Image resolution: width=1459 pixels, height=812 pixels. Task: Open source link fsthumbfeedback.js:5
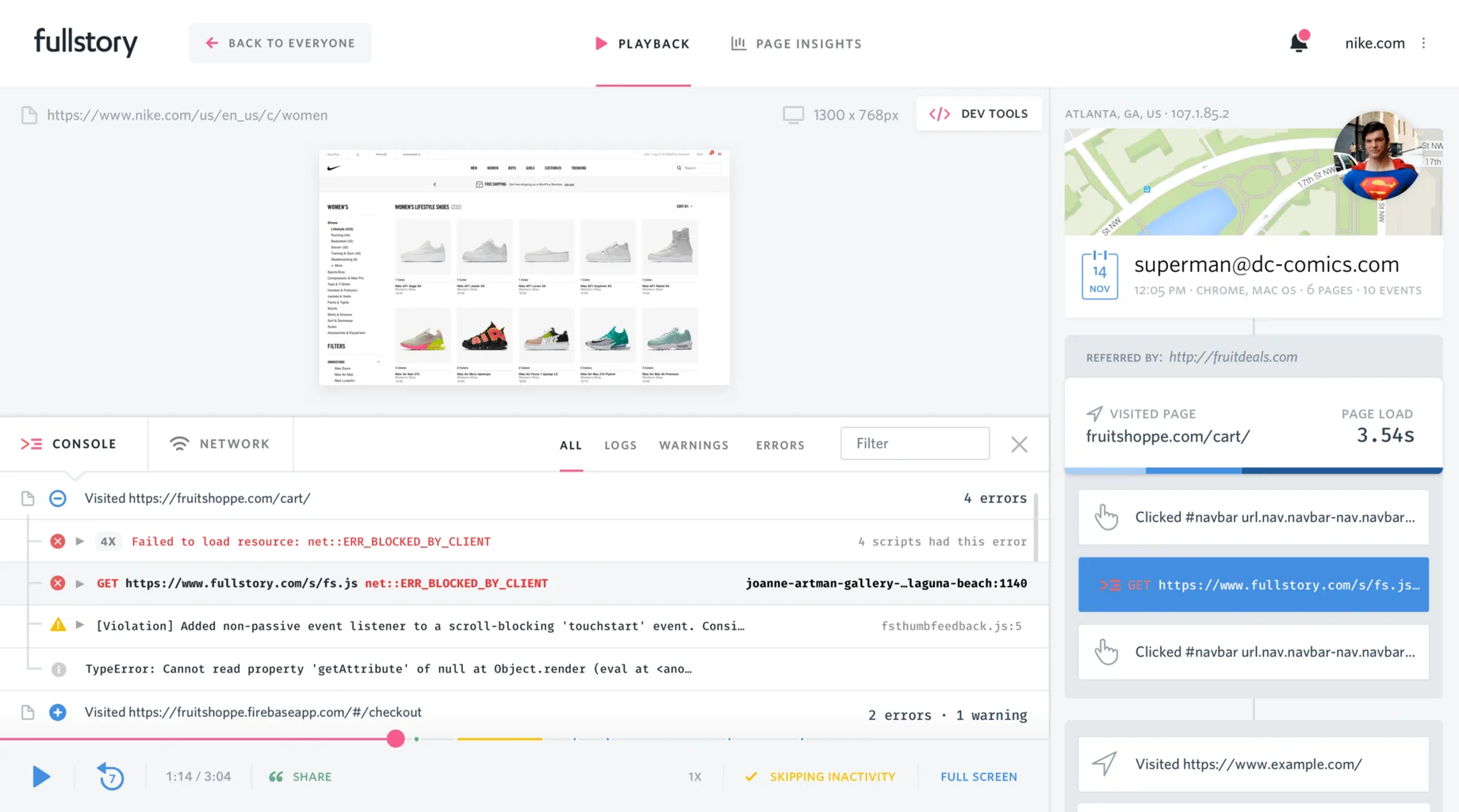pyautogui.click(x=952, y=626)
